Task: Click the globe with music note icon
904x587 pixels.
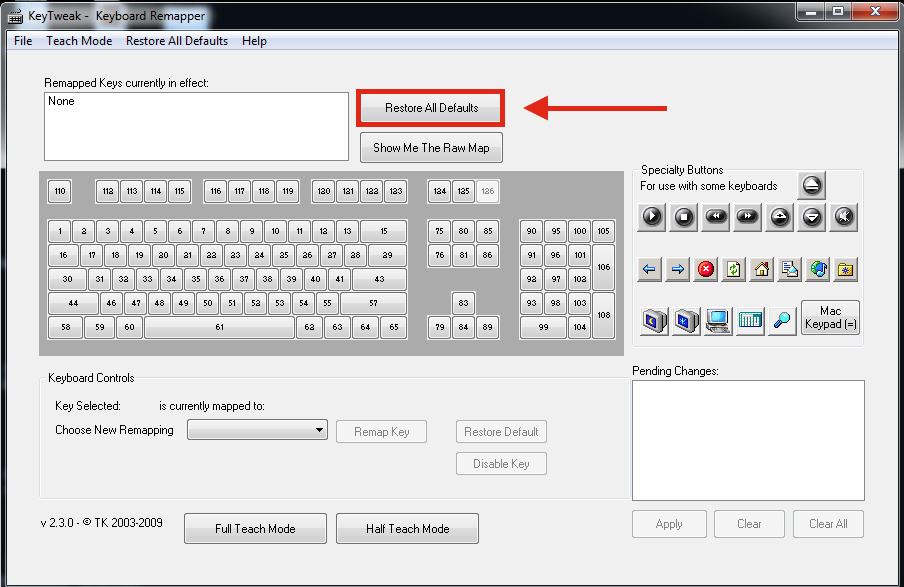Action: click(818, 269)
